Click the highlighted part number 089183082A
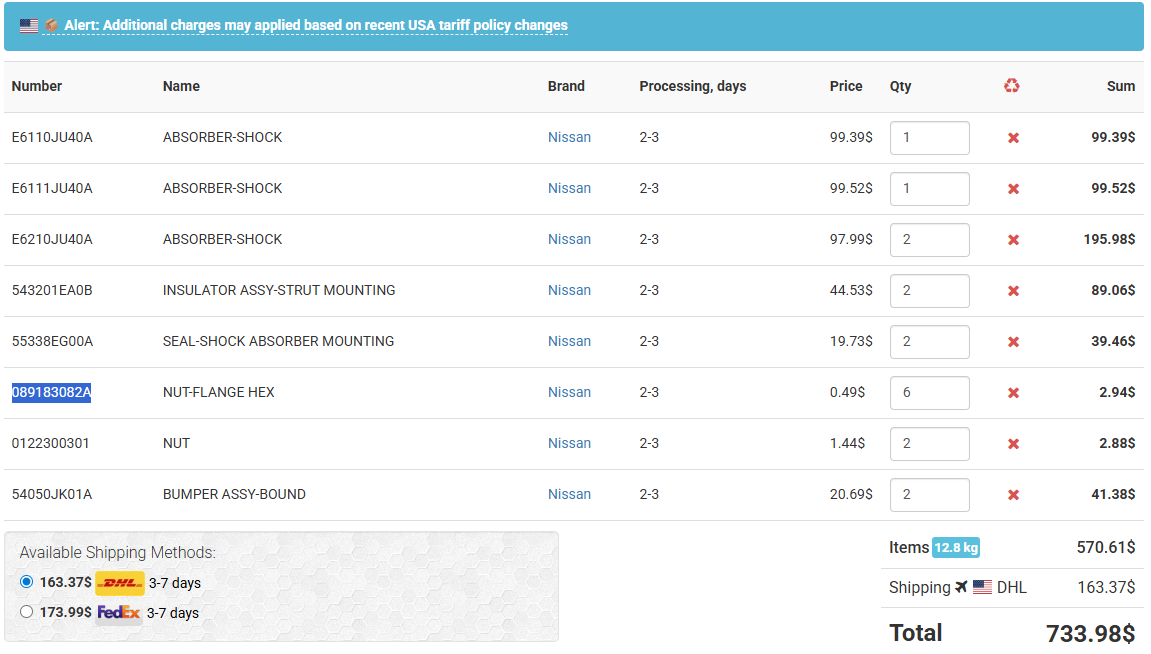 (51, 393)
